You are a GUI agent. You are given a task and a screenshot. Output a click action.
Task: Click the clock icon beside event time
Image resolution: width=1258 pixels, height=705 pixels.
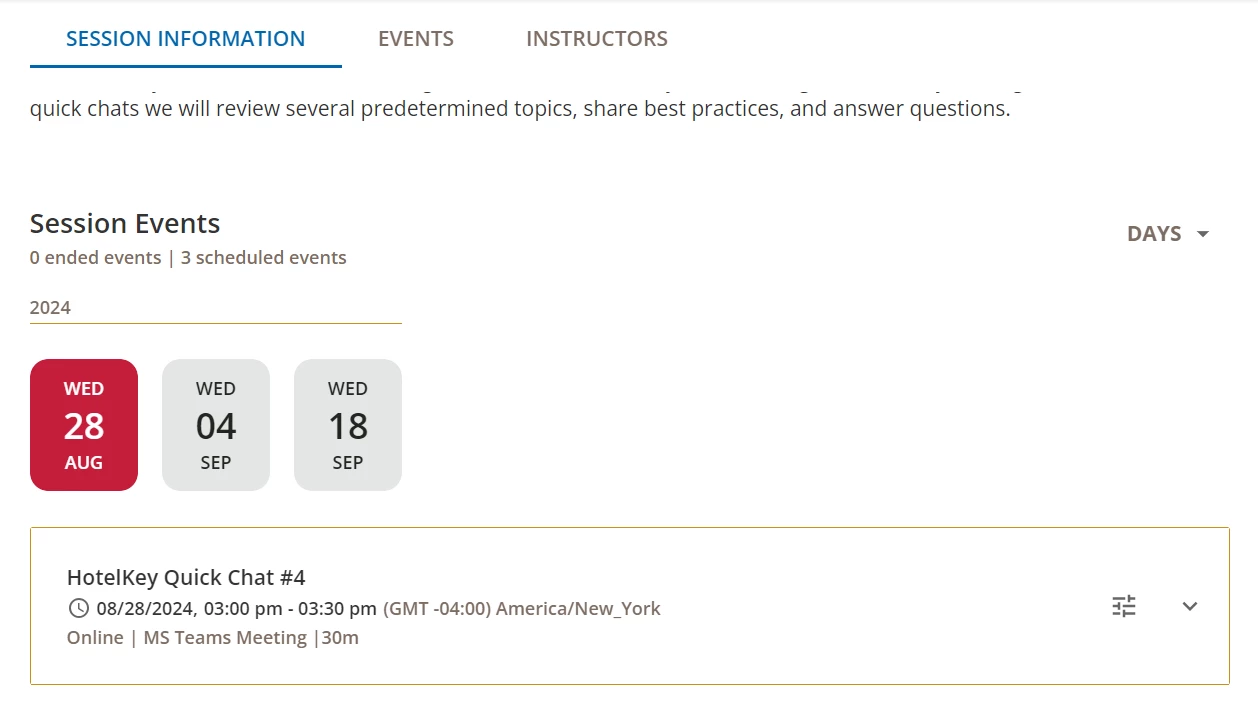pyautogui.click(x=78, y=608)
